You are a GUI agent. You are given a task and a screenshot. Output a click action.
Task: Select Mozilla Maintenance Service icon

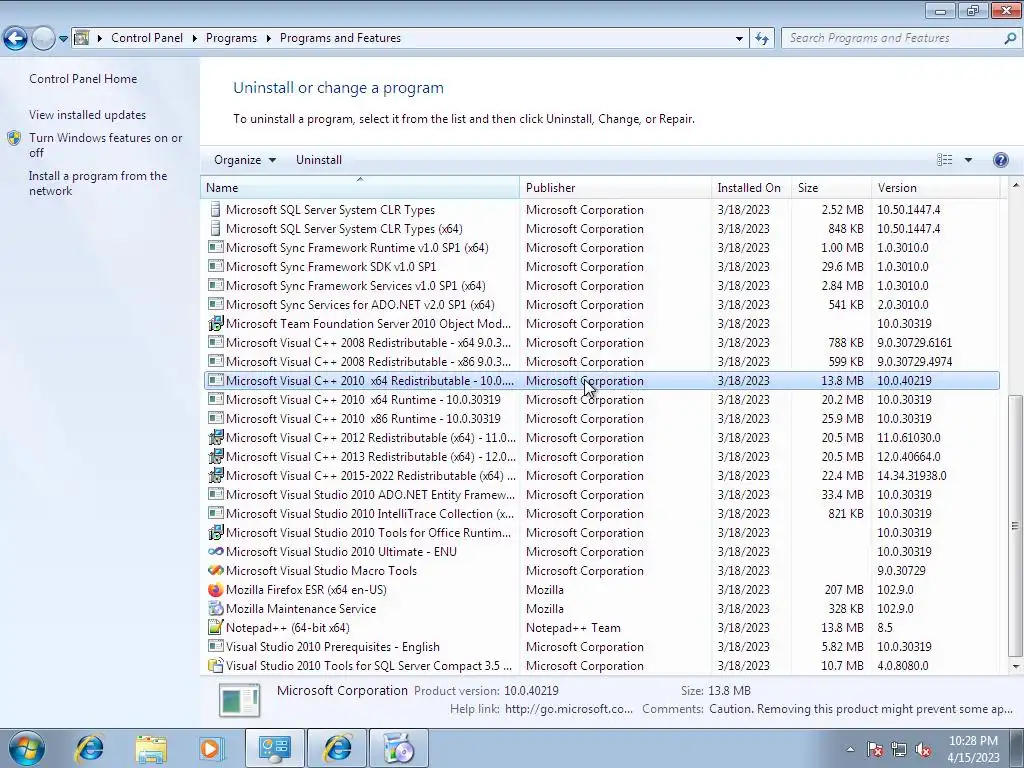(215, 608)
